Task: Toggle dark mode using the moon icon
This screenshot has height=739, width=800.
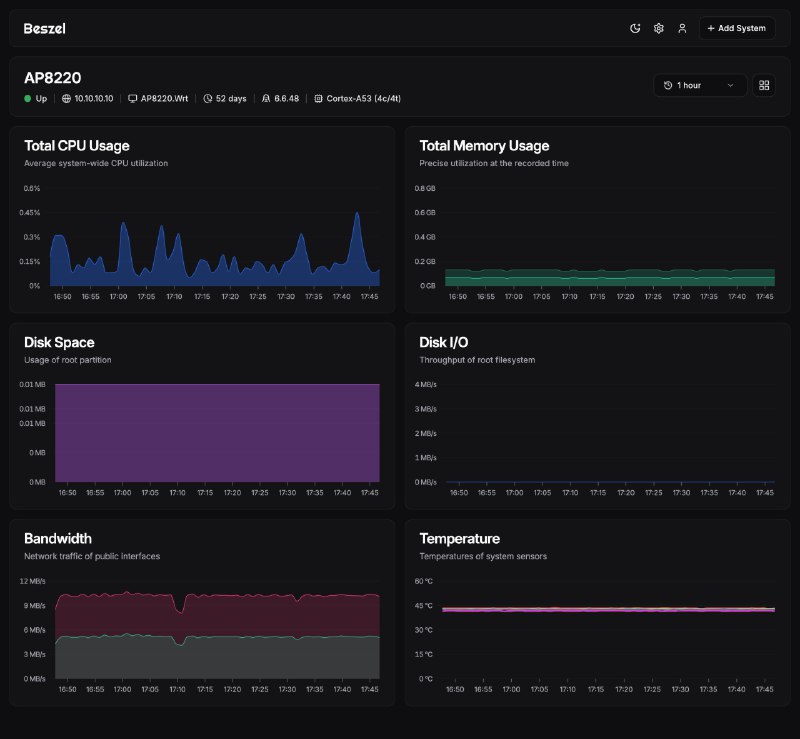Action: click(634, 28)
